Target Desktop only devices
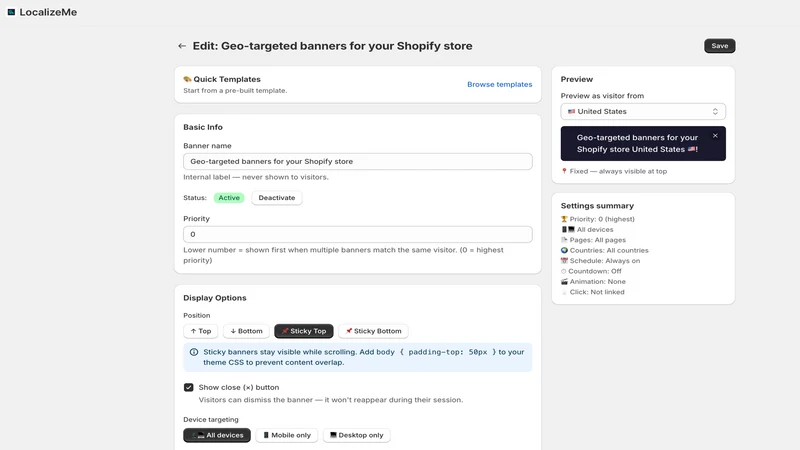Screen dimensions: 800x450 357,435
